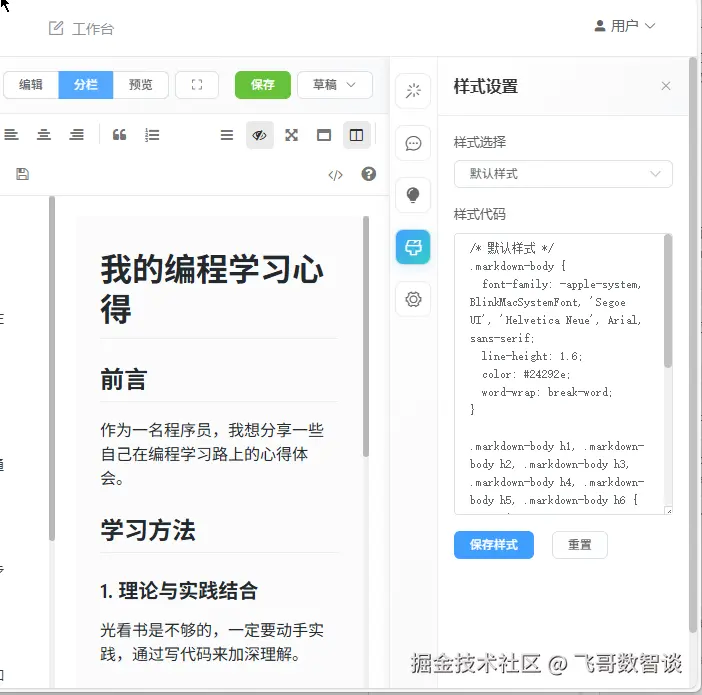
Task: Open the 用户 account dropdown
Action: 625,26
